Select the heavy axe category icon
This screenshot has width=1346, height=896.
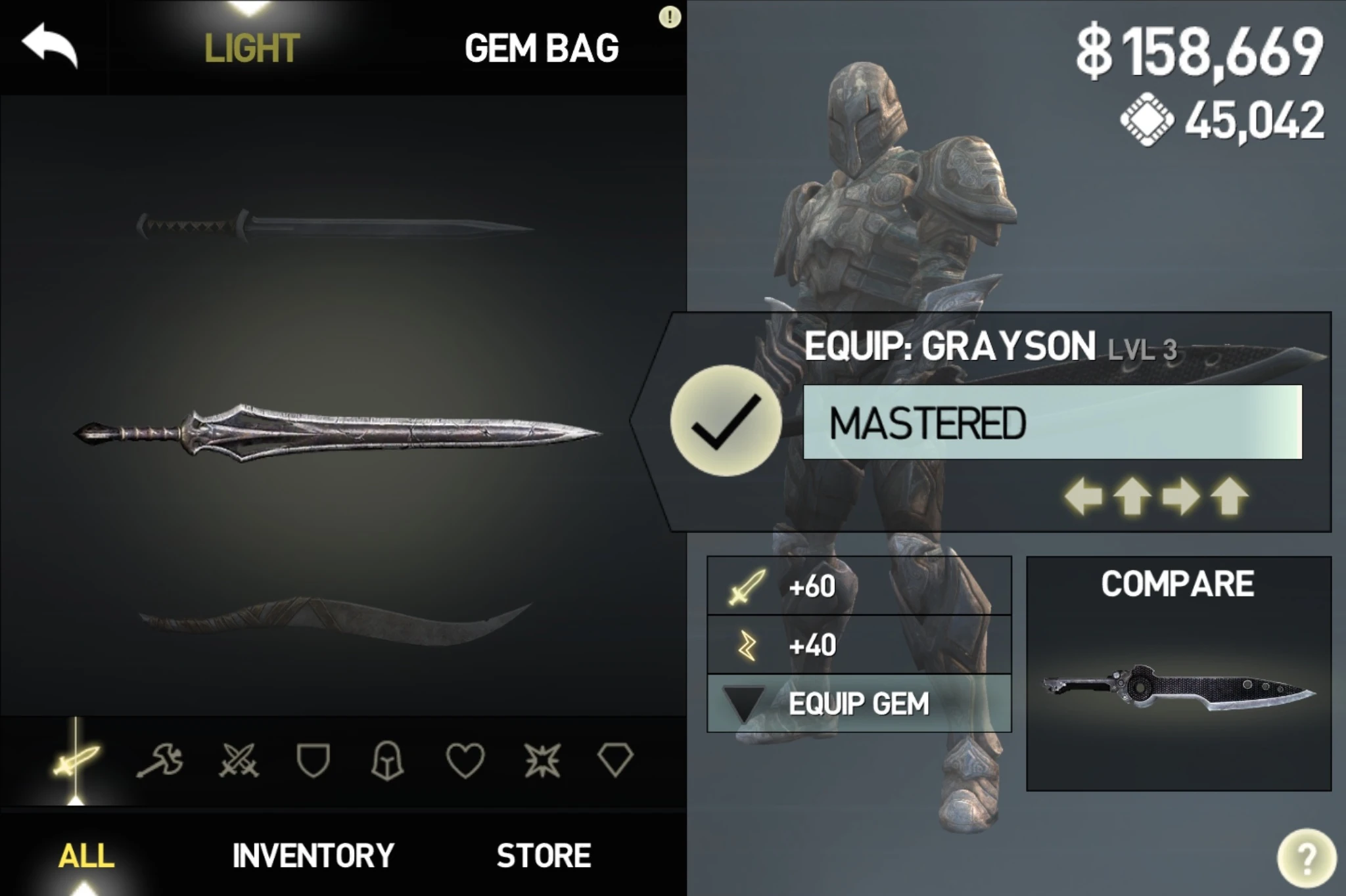(160, 761)
